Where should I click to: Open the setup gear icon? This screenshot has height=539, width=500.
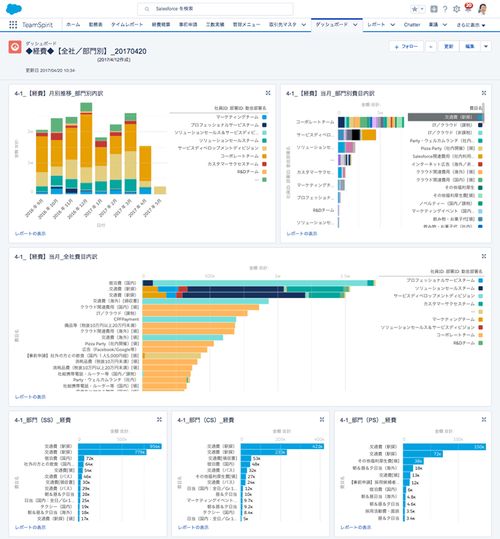[456, 9]
